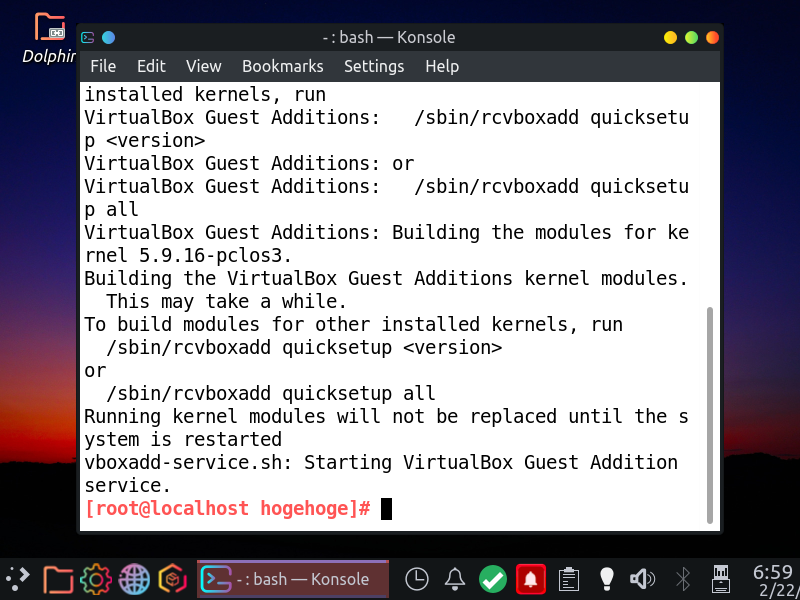Click the clock history tray icon
800x600 pixels.
[x=417, y=579]
